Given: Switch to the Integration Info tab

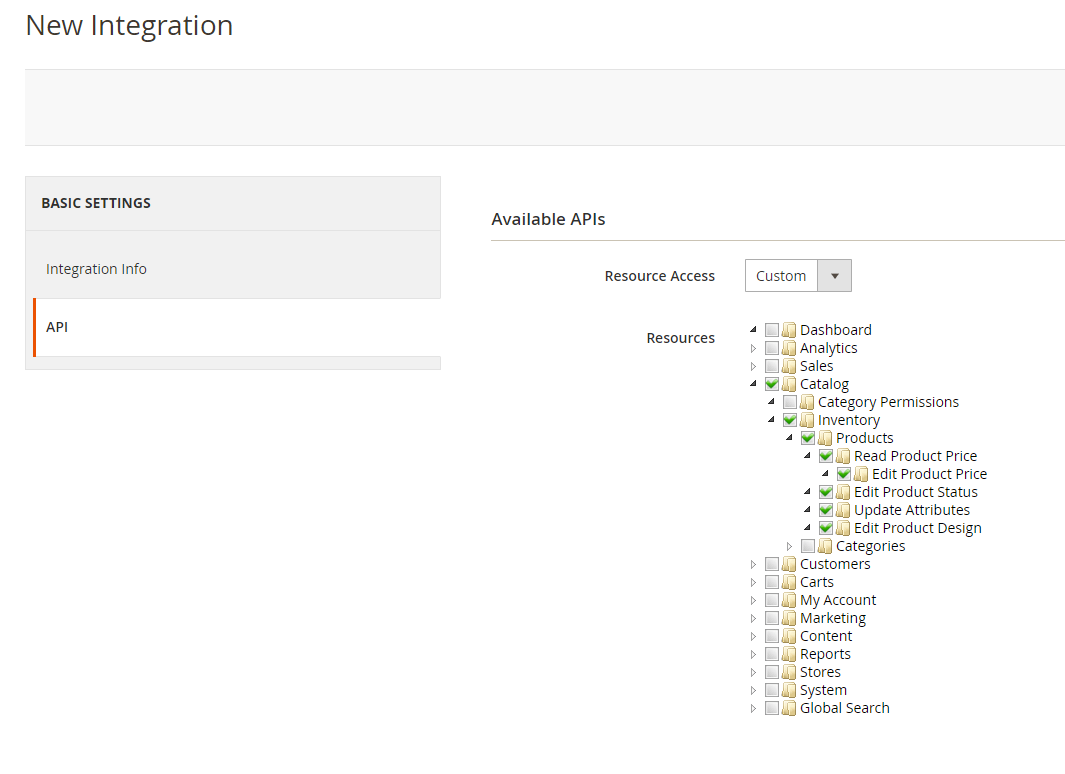Looking at the screenshot, I should click(96, 268).
